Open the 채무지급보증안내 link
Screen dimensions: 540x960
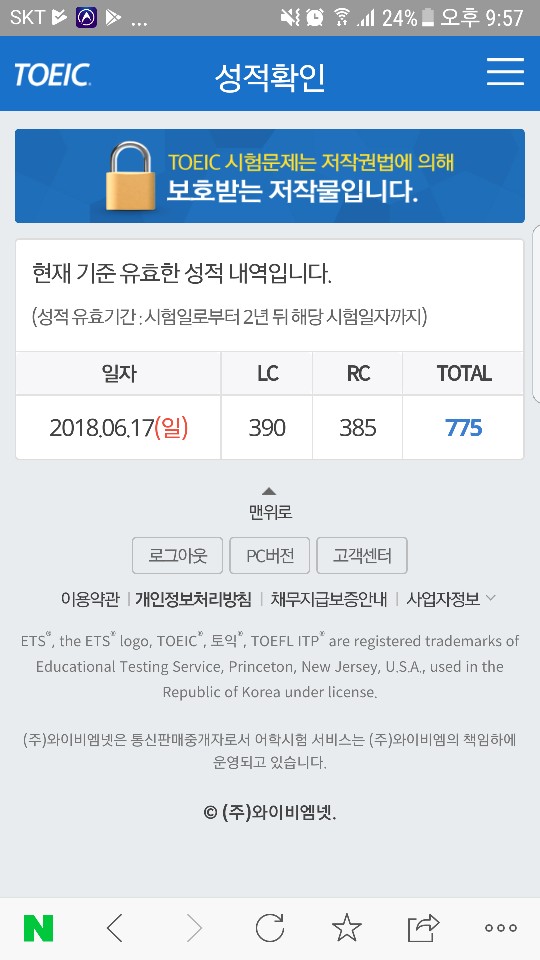pyautogui.click(x=329, y=599)
